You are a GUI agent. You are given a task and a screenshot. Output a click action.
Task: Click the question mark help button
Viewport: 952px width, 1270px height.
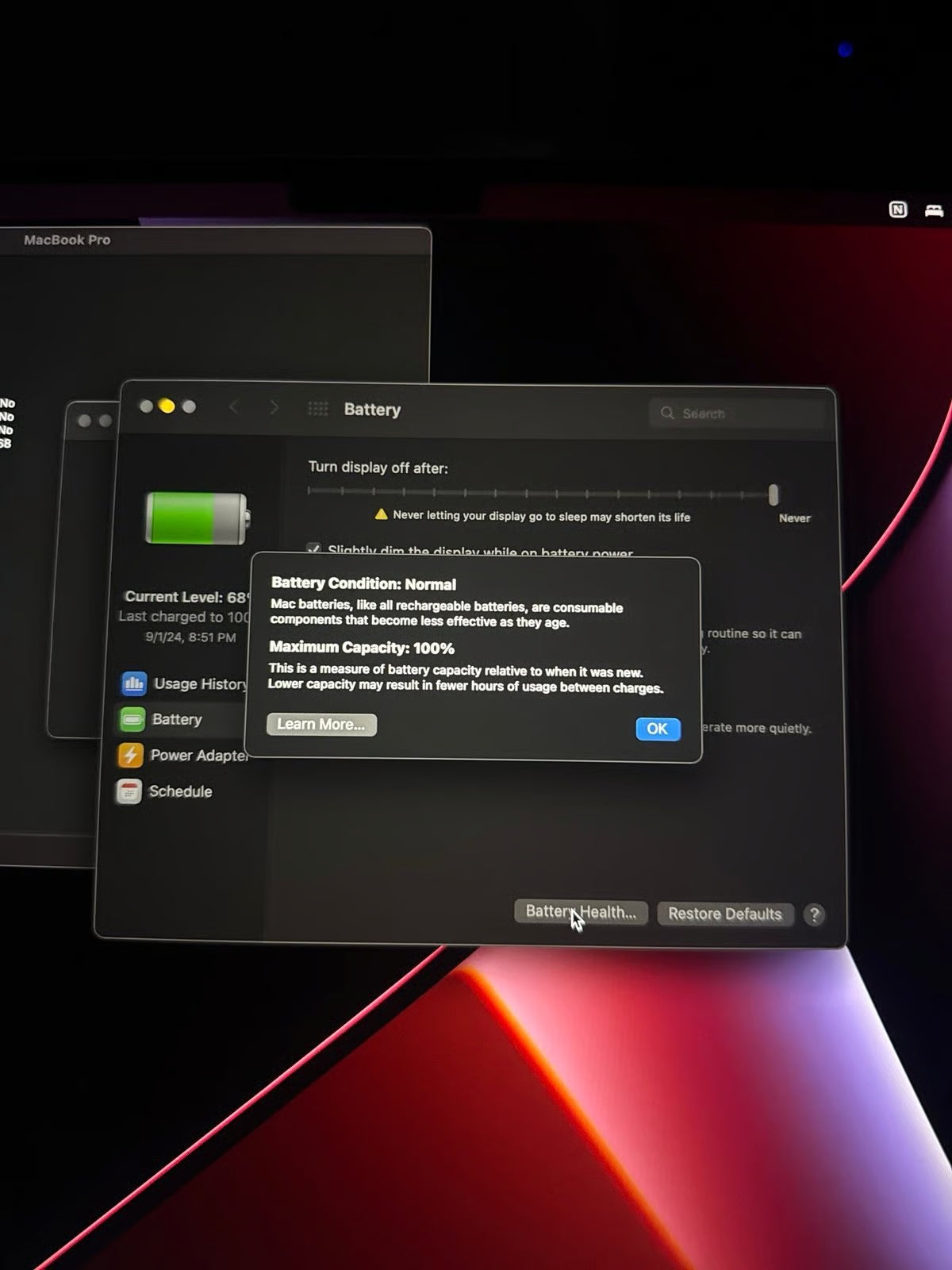[814, 914]
